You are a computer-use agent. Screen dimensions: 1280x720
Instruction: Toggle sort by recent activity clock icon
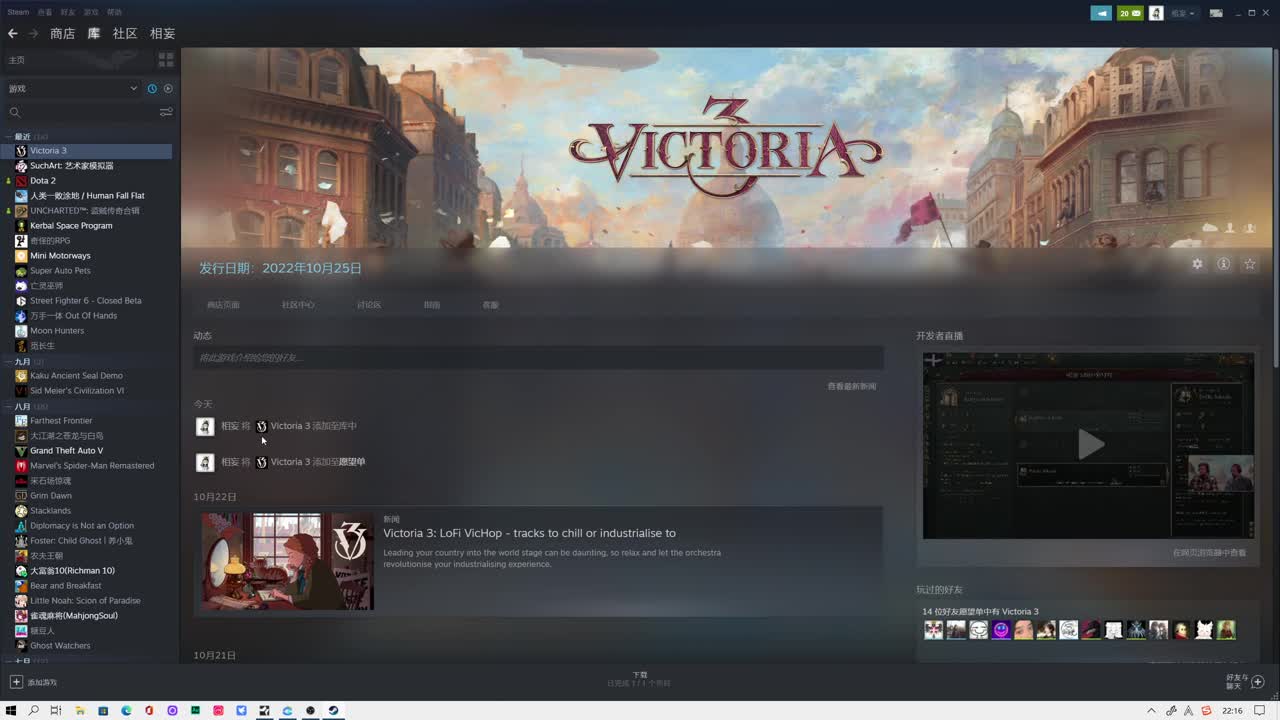(x=152, y=88)
